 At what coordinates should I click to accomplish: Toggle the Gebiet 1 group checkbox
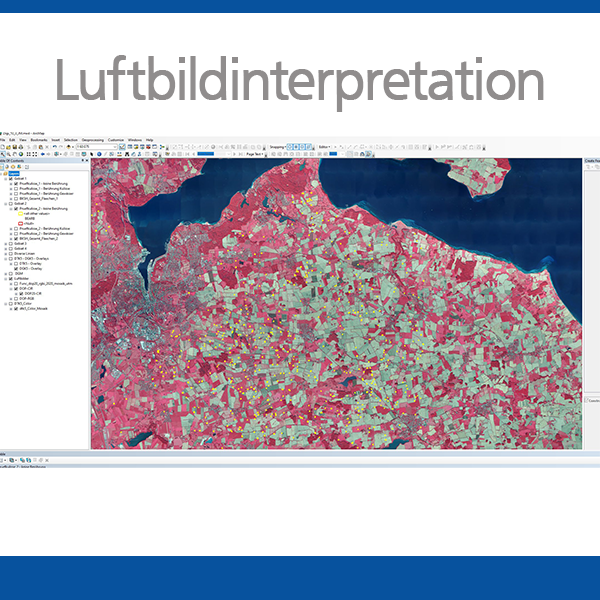(8, 178)
